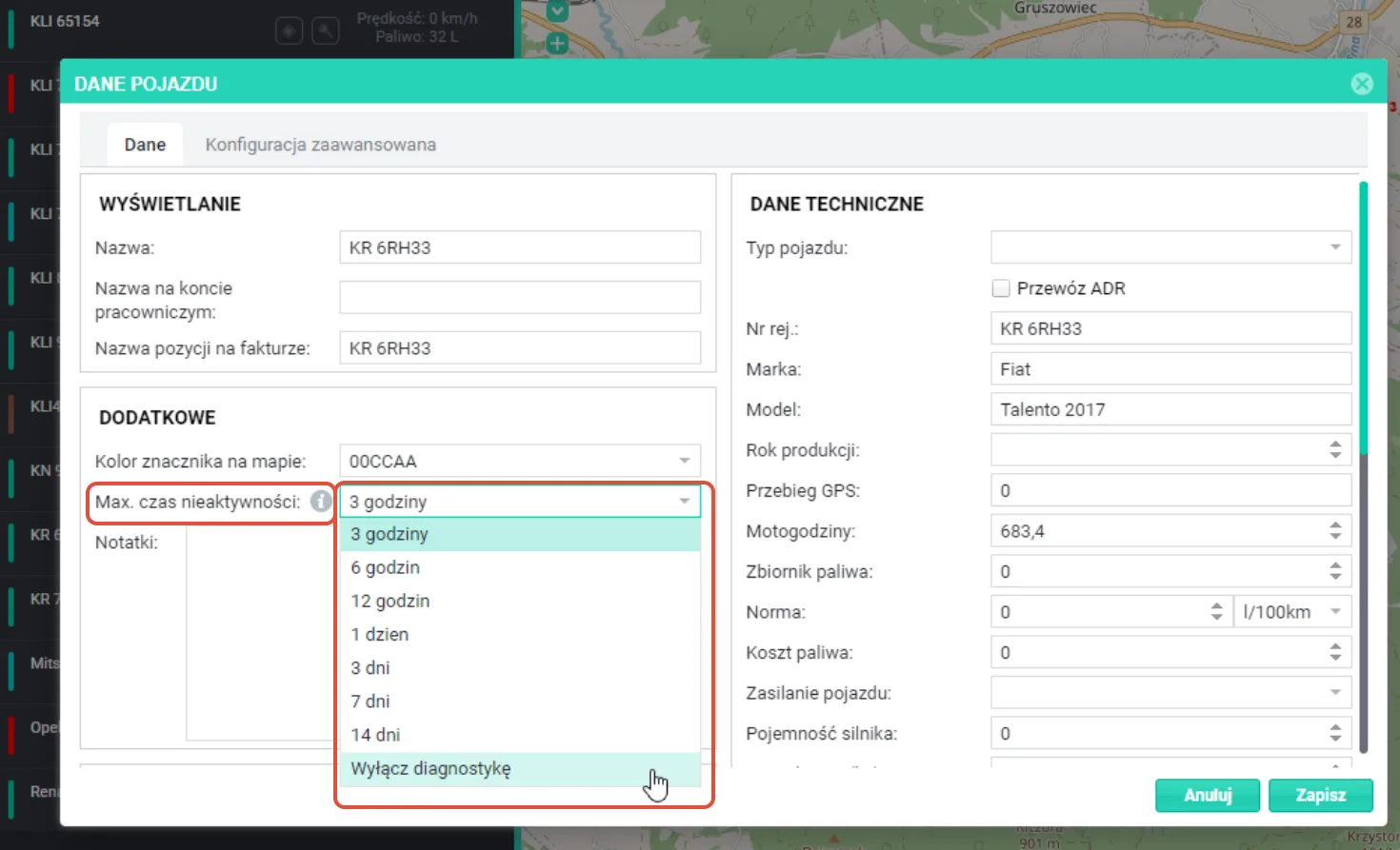The image size is (1400, 850).
Task: Click the Nazwa input field
Action: click(520, 247)
